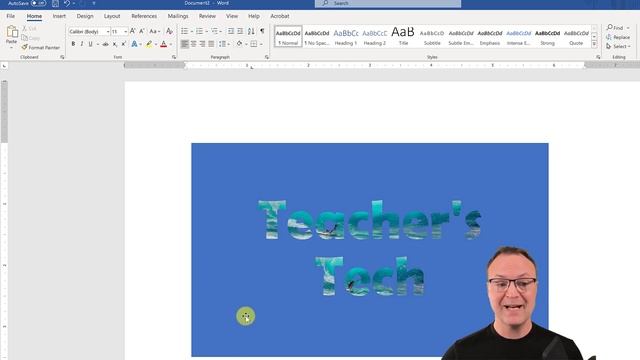Click the Bullets list icon
Image resolution: width=640 pixels, height=360 pixels.
(184, 31)
